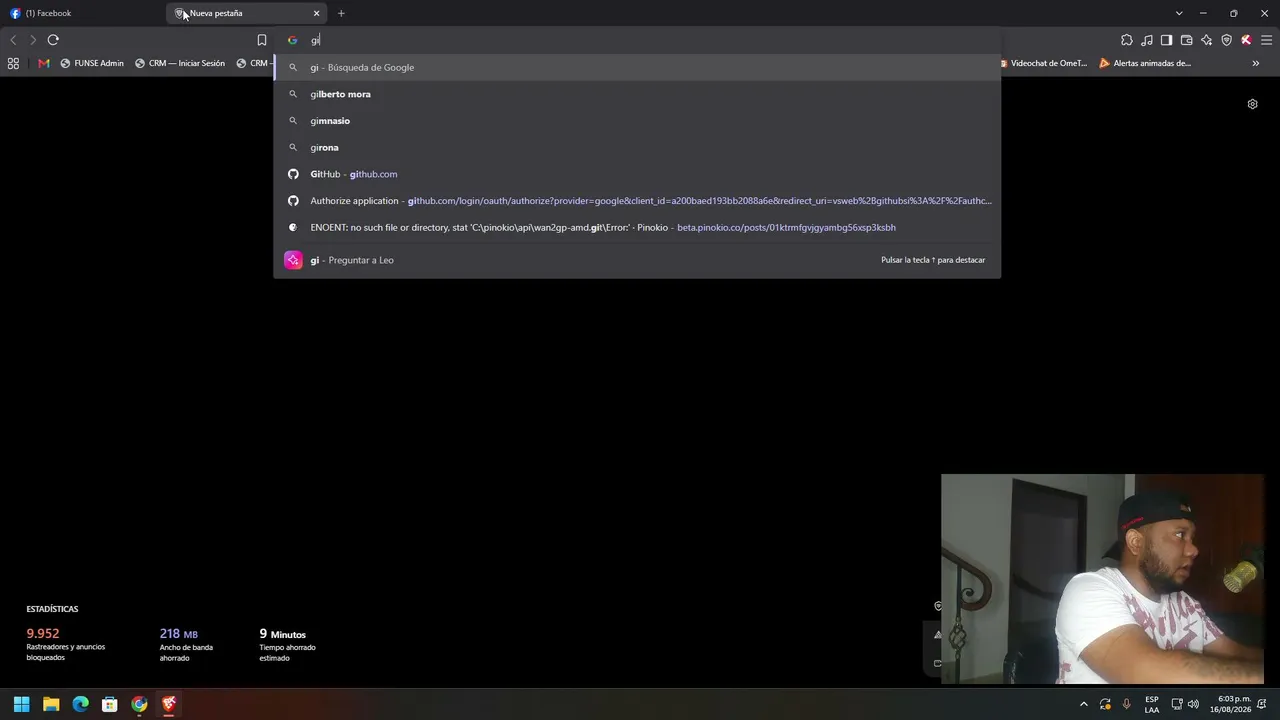Click the sync status tray icon
Image resolution: width=1280 pixels, height=720 pixels.
pos(1105,704)
